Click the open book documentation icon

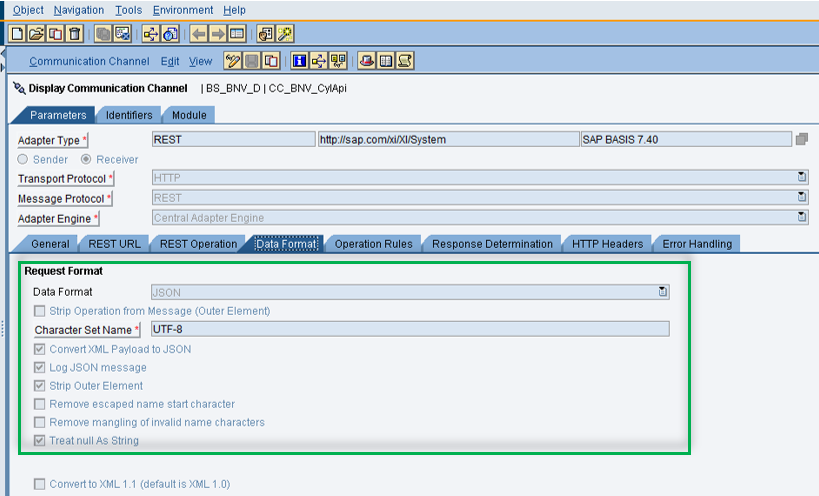(x=386, y=61)
